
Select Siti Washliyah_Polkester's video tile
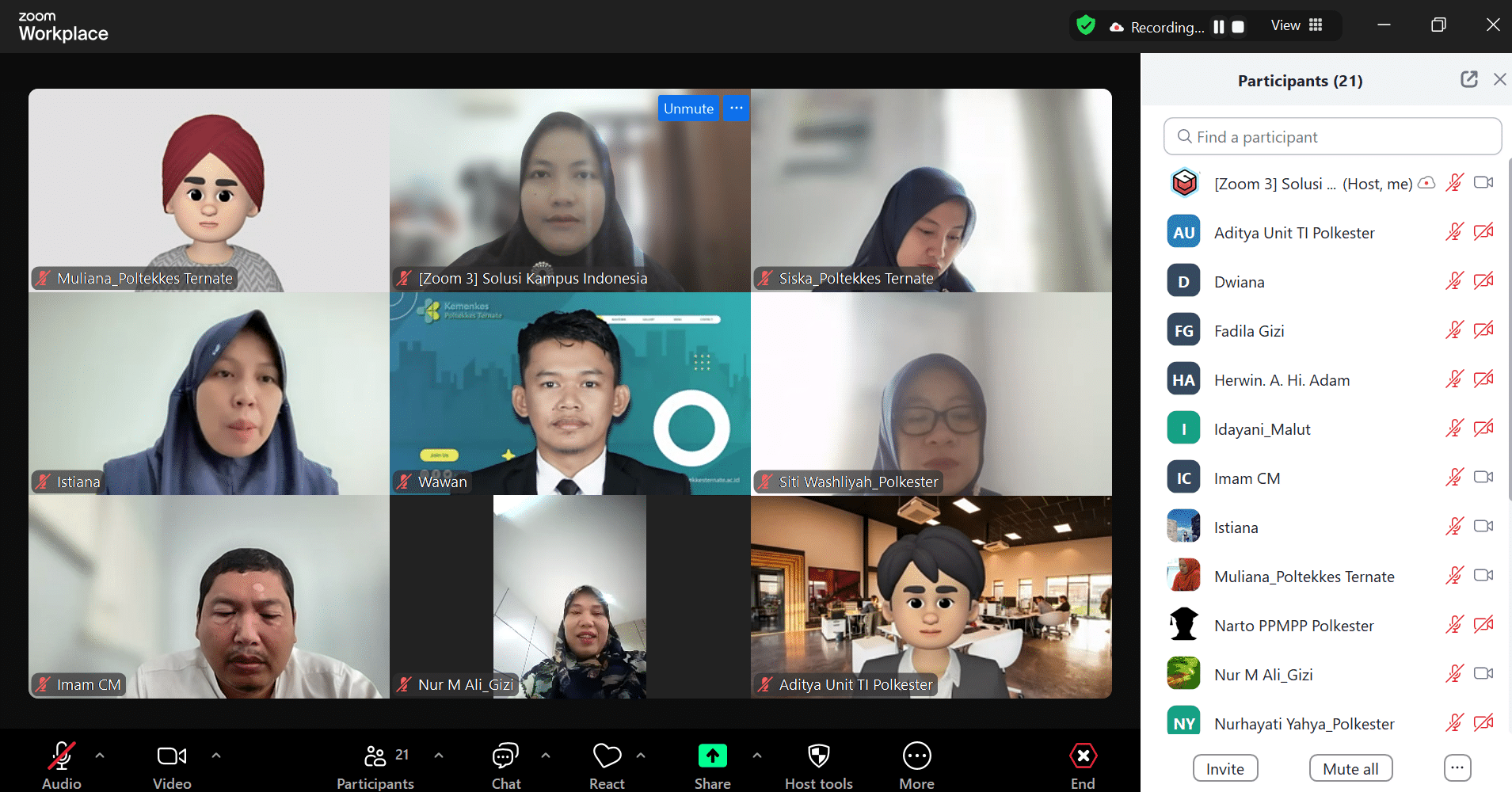coord(931,394)
